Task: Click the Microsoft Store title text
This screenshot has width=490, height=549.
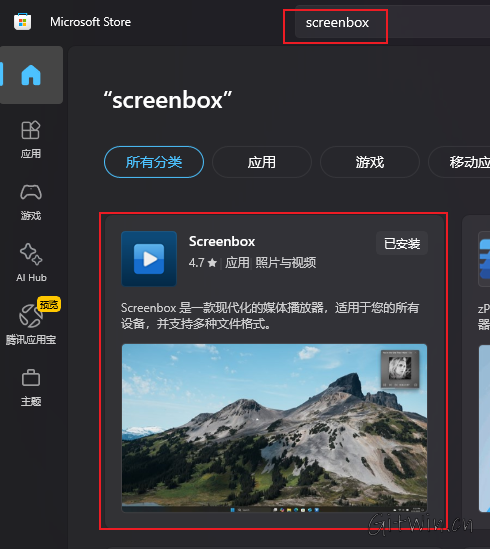Action: coord(90,22)
